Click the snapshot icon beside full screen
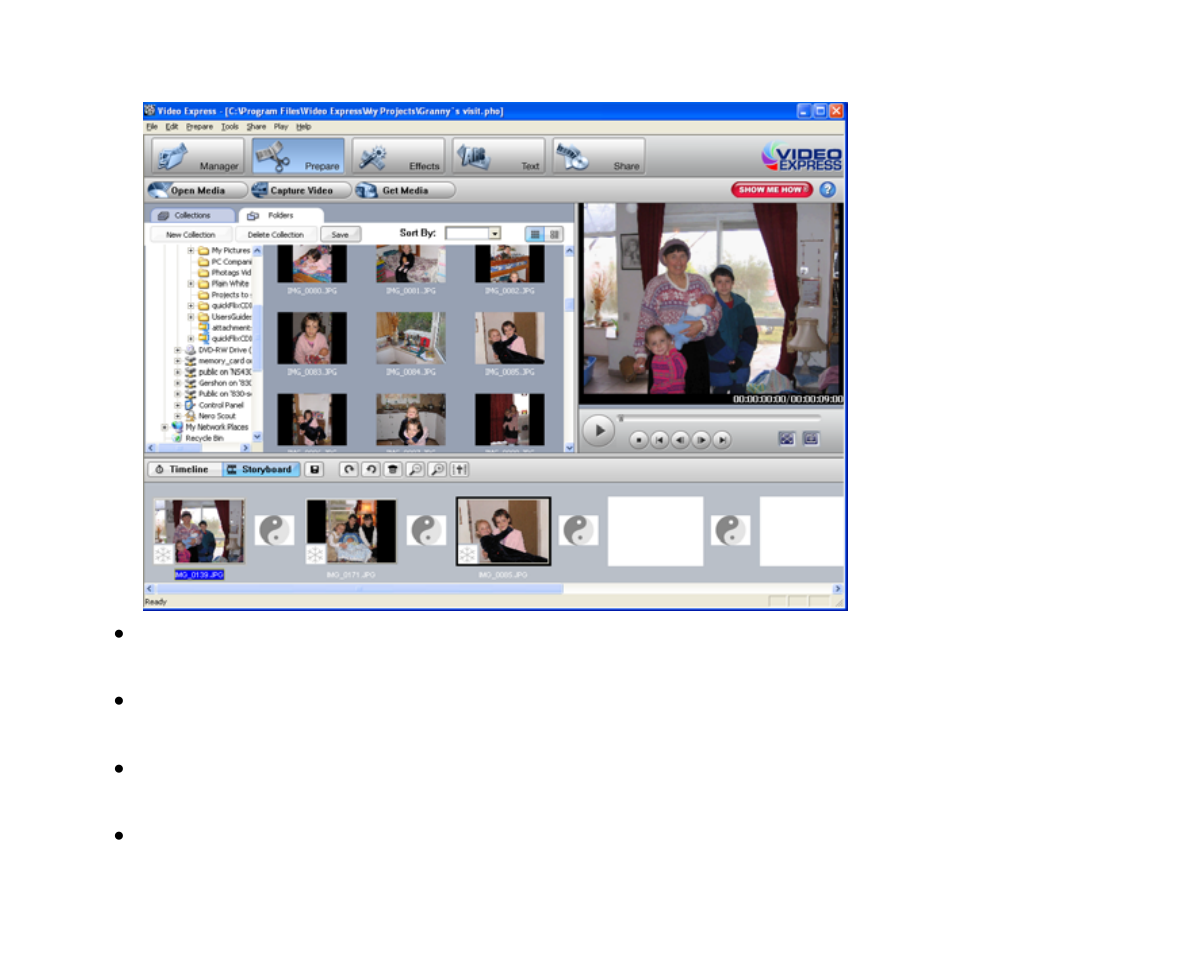This screenshot has height=954, width=1193. click(811, 439)
